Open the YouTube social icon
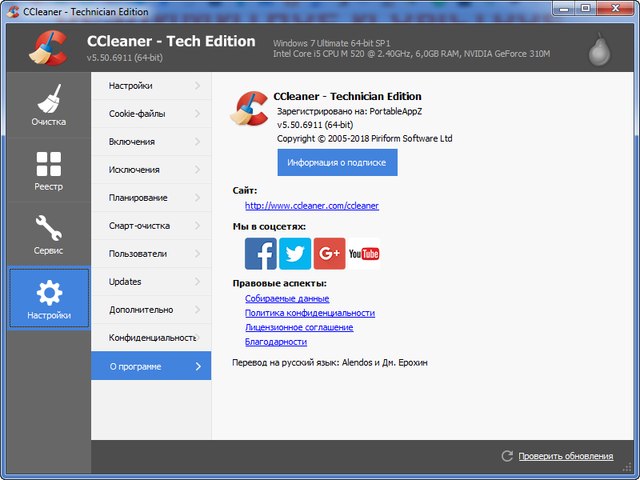Image resolution: width=640 pixels, height=480 pixels. click(364, 254)
